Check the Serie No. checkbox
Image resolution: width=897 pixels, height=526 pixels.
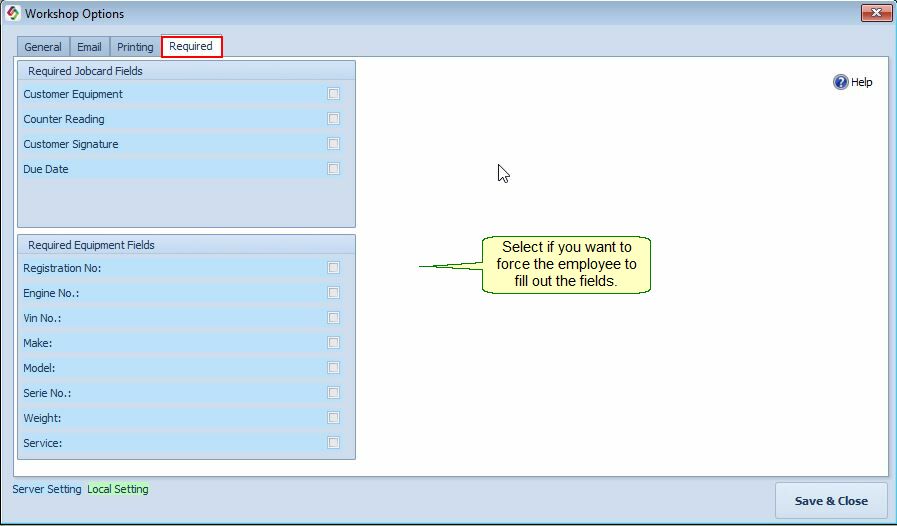pyautogui.click(x=334, y=393)
